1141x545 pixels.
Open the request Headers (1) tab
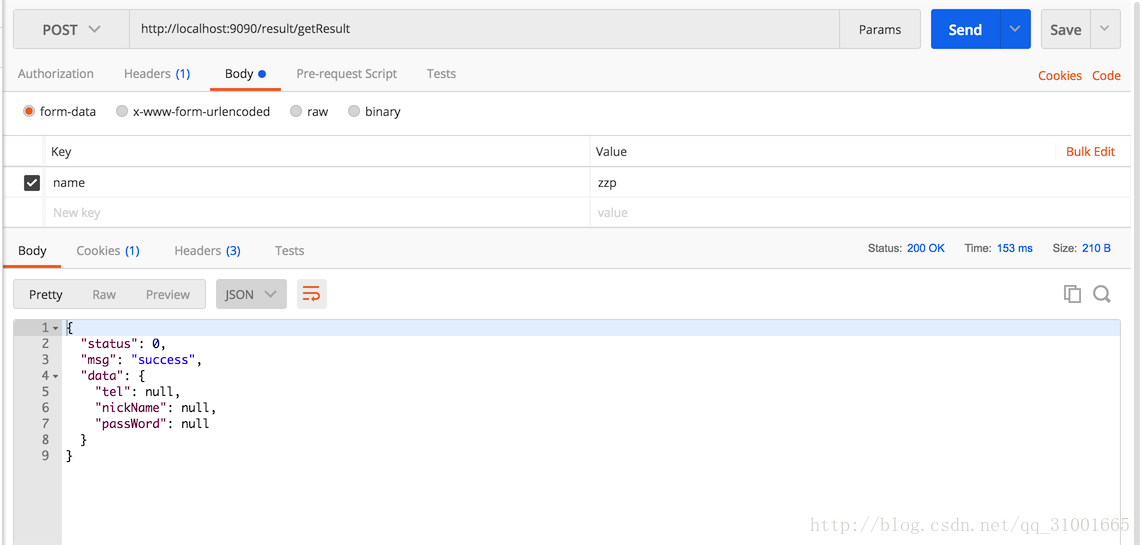pyautogui.click(x=157, y=73)
